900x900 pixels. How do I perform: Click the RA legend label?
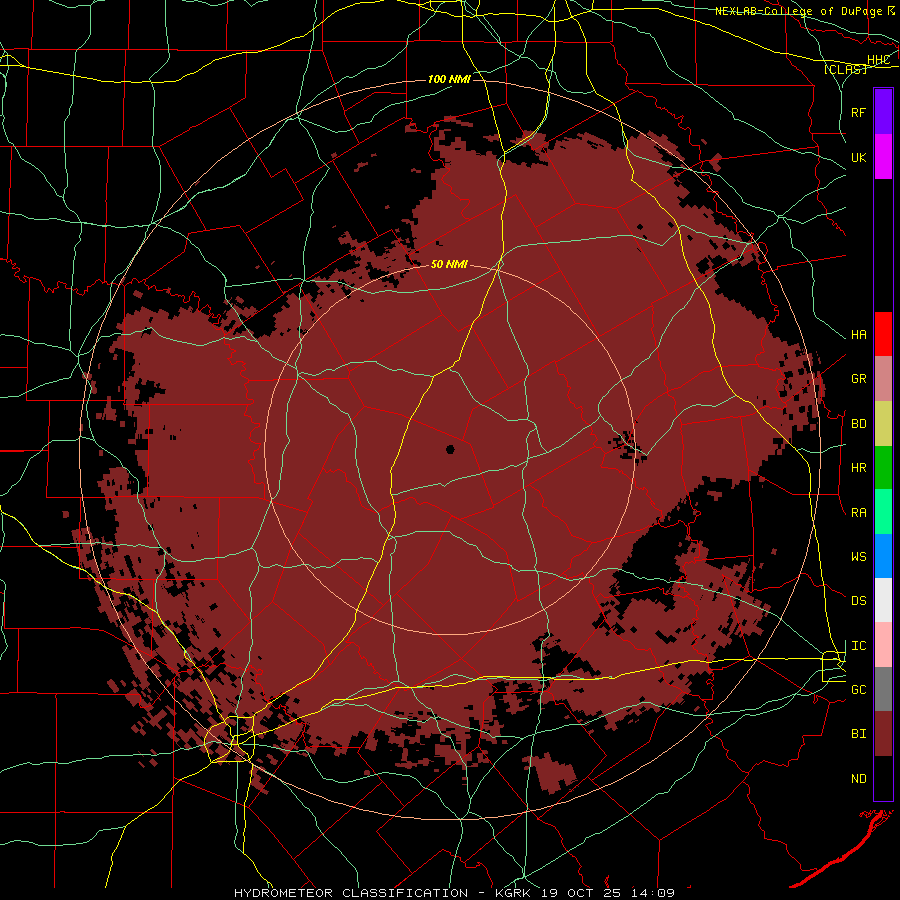pyautogui.click(x=858, y=513)
